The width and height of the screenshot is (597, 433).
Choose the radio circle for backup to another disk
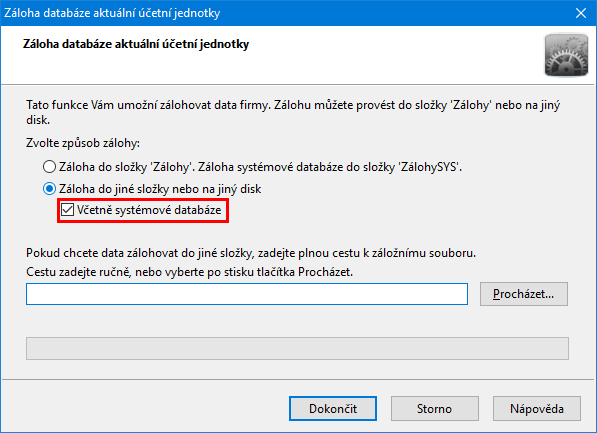click(x=49, y=189)
